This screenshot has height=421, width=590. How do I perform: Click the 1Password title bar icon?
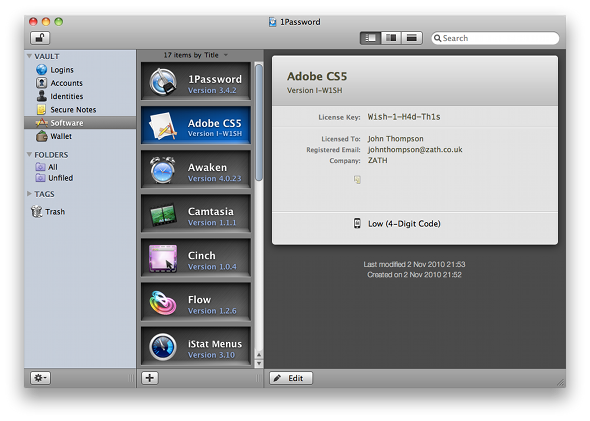(x=273, y=22)
